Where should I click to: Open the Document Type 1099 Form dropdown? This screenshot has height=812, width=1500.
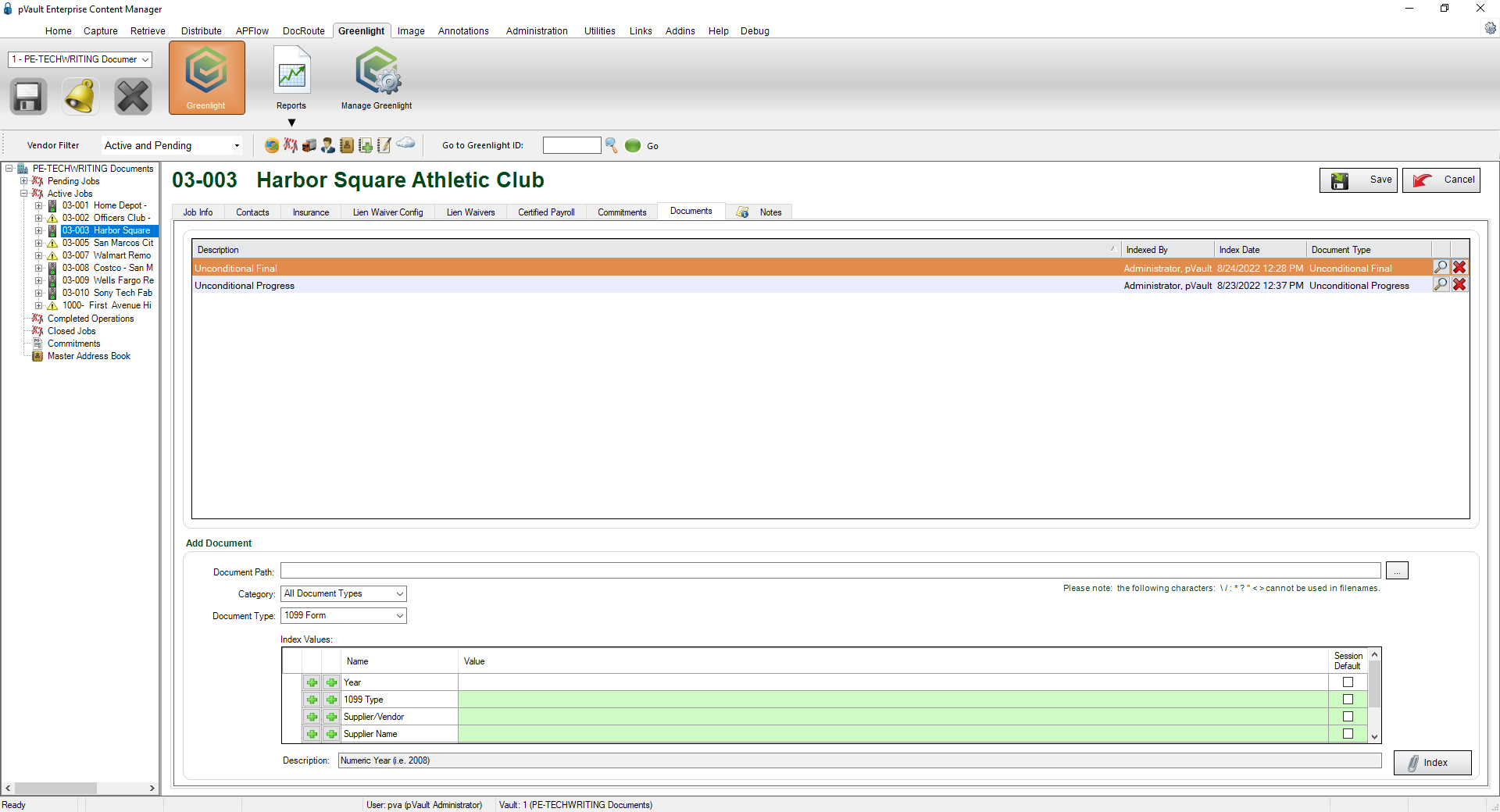[x=344, y=615]
